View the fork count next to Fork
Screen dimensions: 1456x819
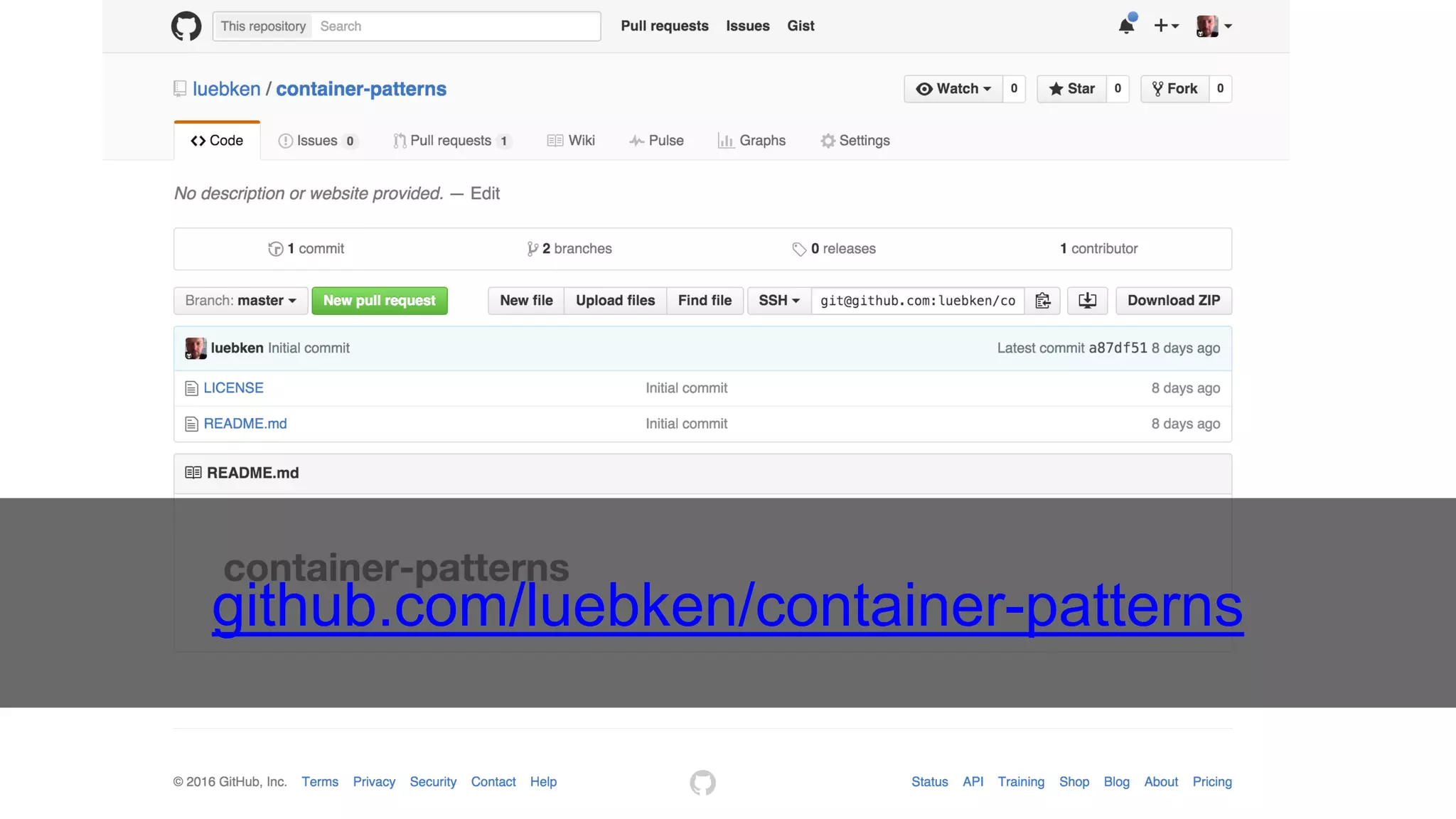pos(1220,89)
